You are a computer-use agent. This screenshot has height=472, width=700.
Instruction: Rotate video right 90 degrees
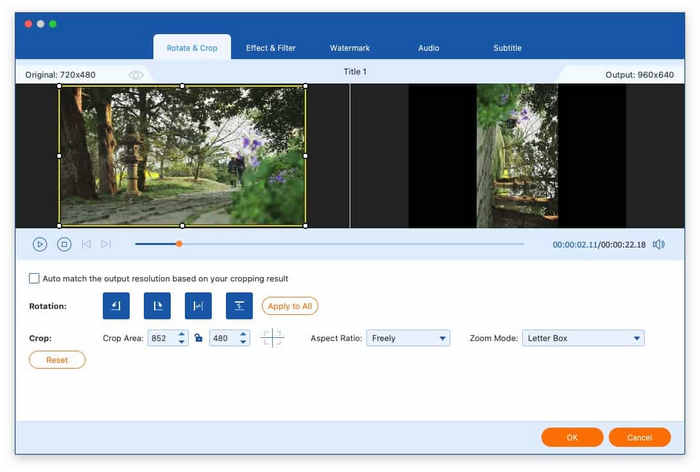[x=157, y=306]
